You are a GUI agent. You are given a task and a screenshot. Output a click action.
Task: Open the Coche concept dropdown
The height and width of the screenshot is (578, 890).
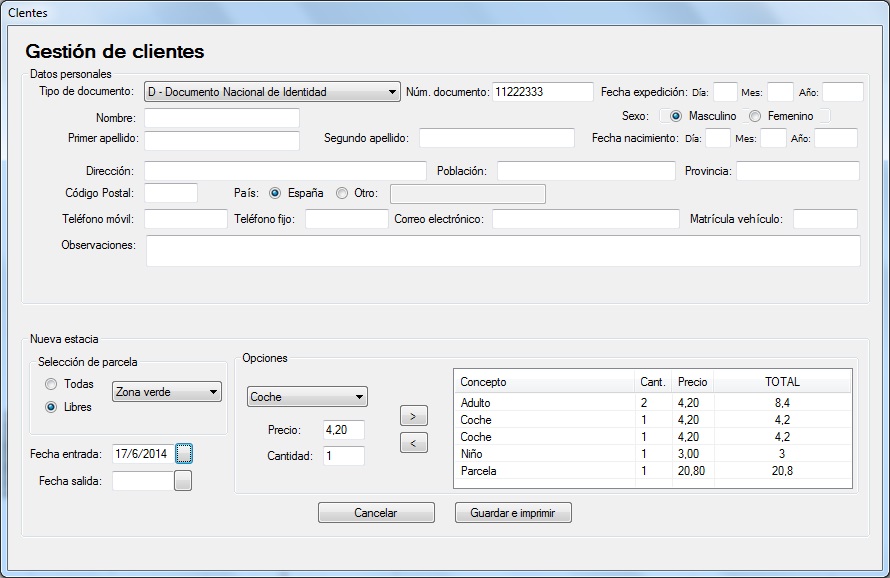(307, 397)
